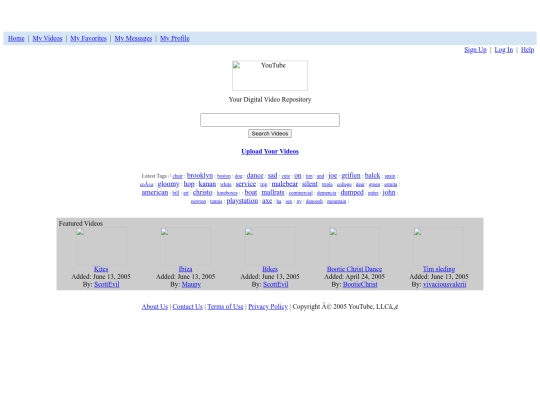Click the kanan tag

(207, 184)
